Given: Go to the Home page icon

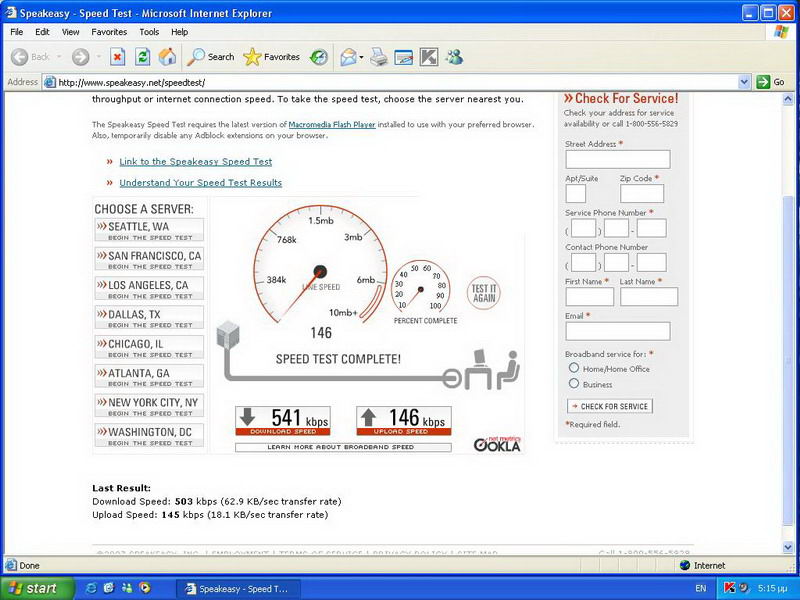Looking at the screenshot, I should click(x=167, y=57).
